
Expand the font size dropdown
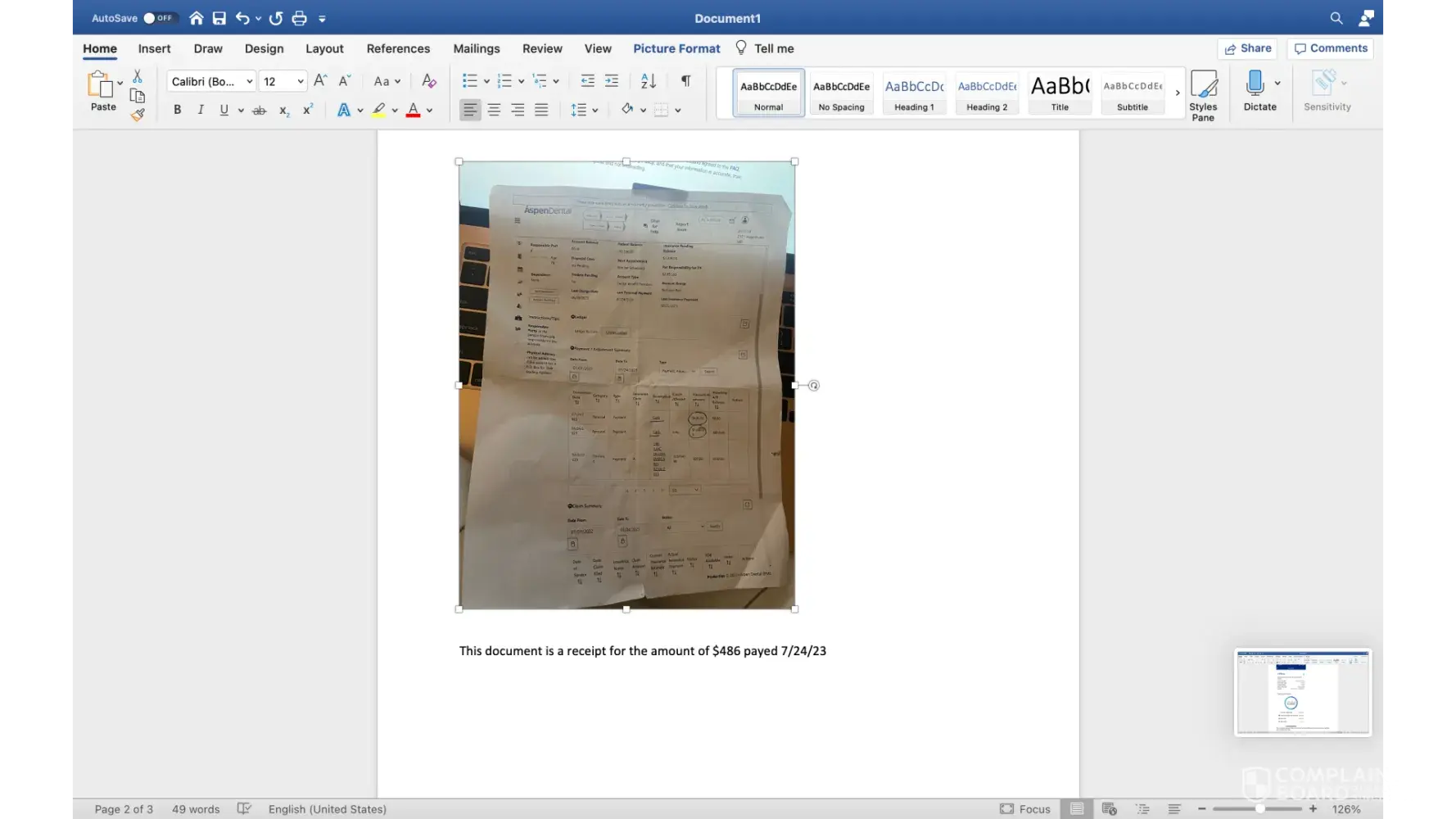[x=301, y=81]
